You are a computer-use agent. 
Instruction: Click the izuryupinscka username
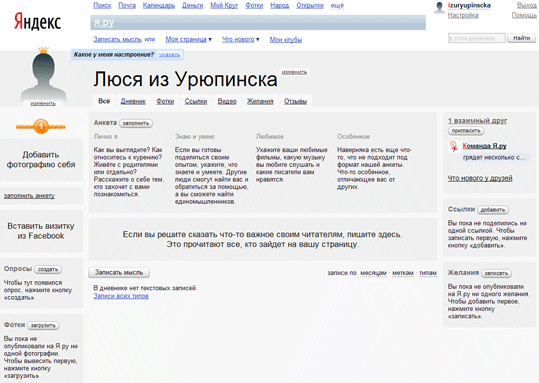pyautogui.click(x=469, y=5)
